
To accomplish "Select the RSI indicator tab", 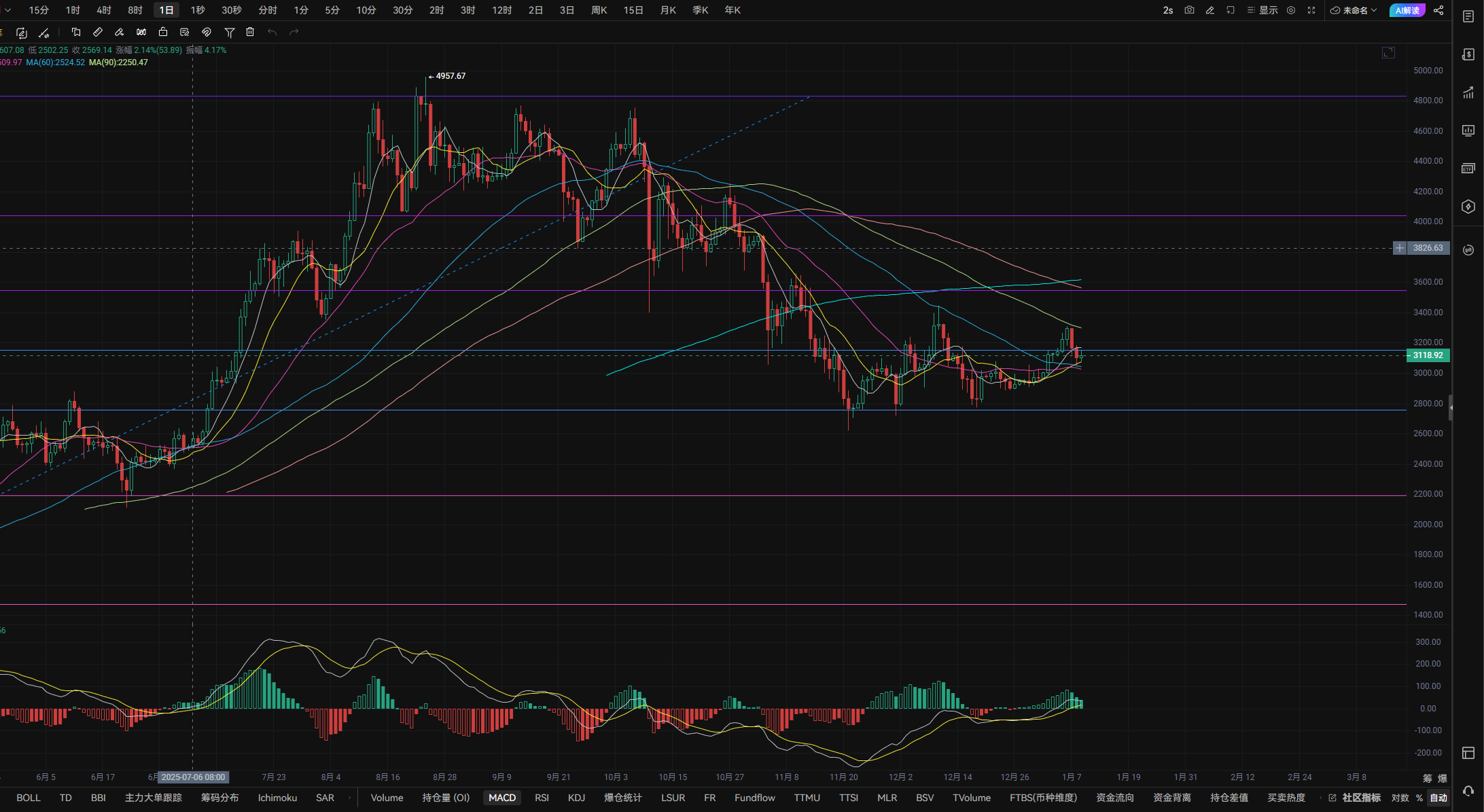I will click(x=542, y=798).
